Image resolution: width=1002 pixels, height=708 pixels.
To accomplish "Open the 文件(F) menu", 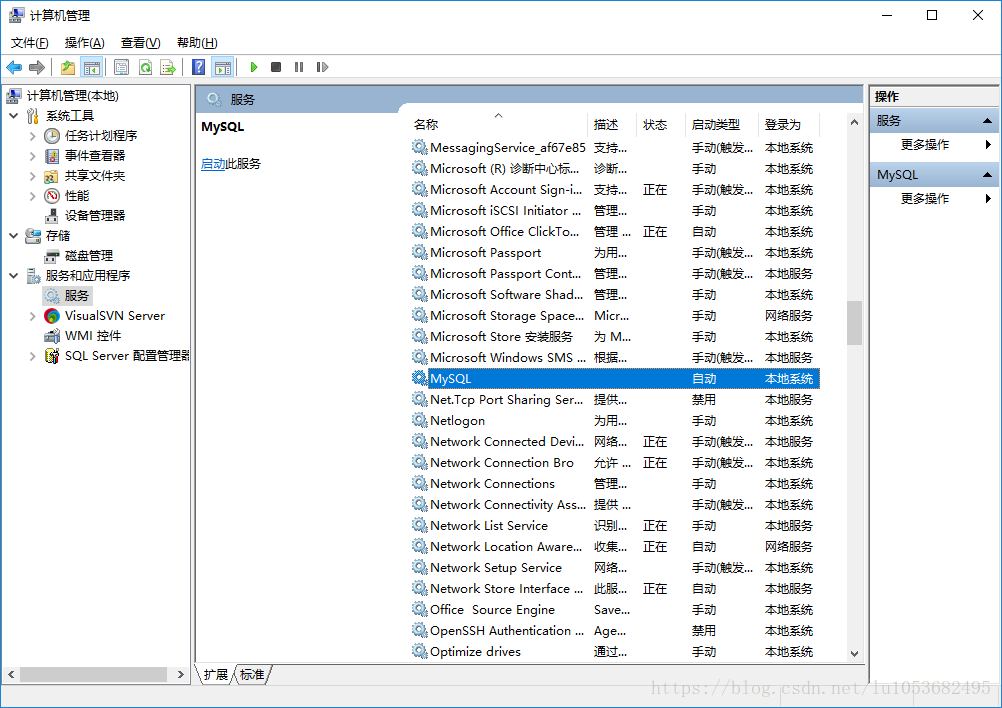I will (x=29, y=43).
